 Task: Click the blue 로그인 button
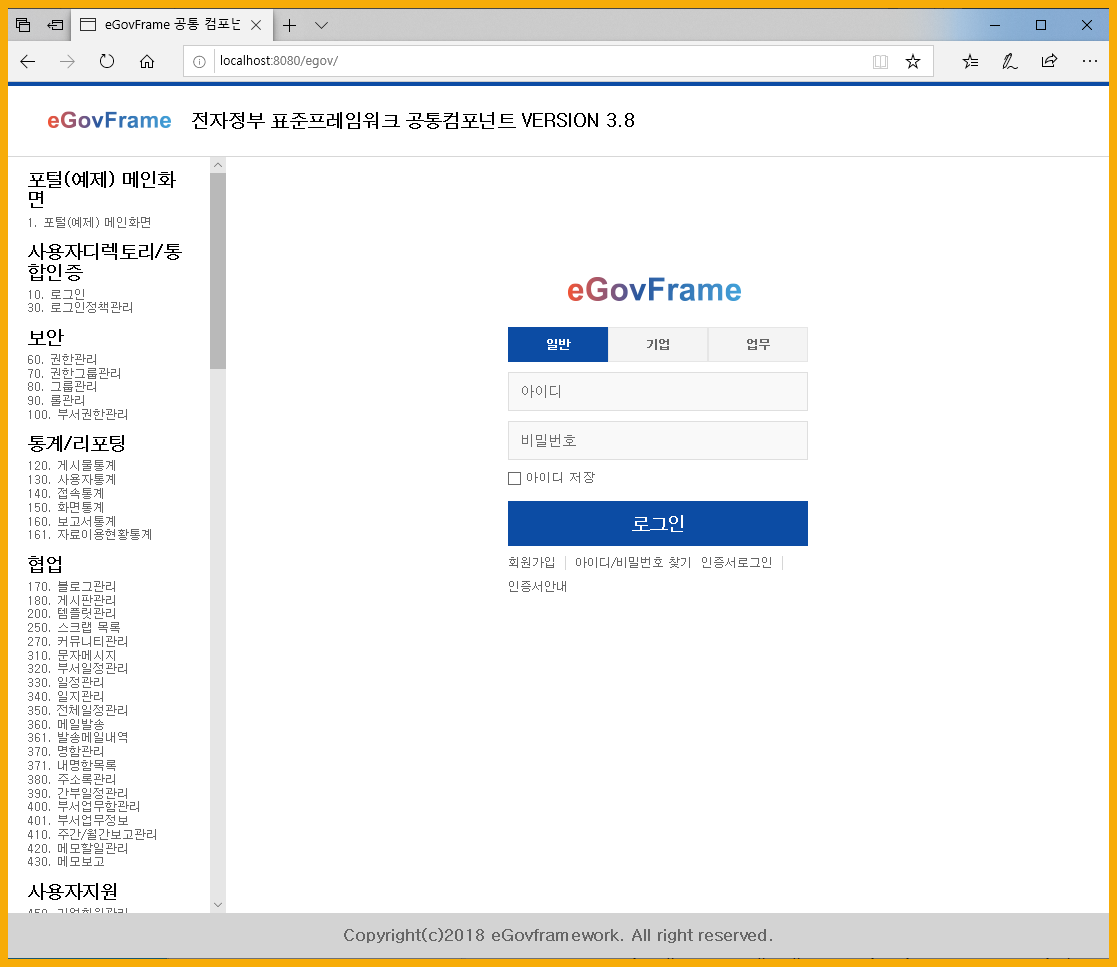(x=658, y=523)
